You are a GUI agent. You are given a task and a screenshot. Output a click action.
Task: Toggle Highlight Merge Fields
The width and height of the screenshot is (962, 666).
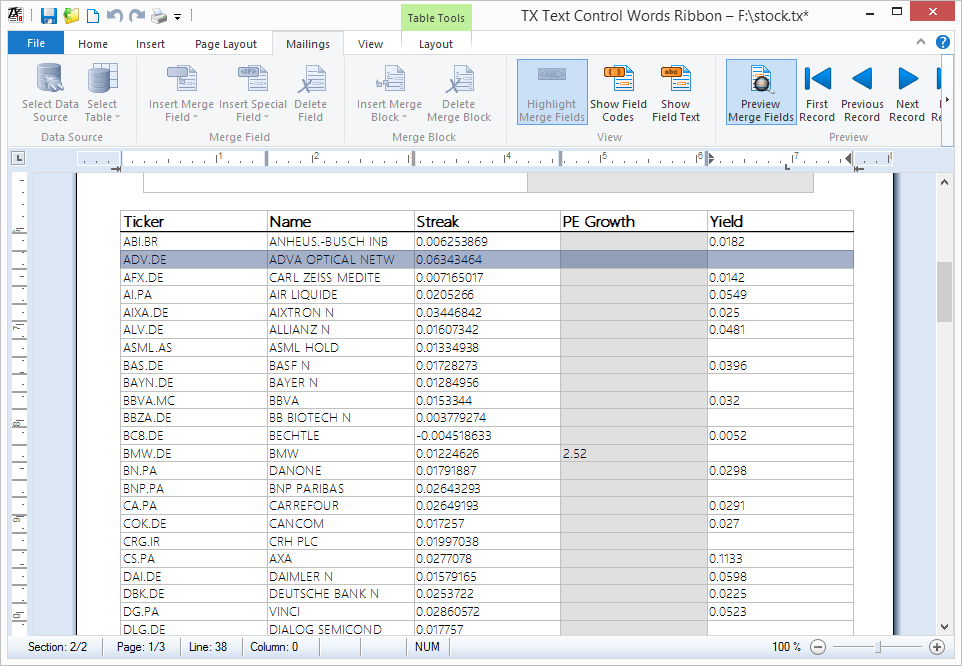pos(552,93)
